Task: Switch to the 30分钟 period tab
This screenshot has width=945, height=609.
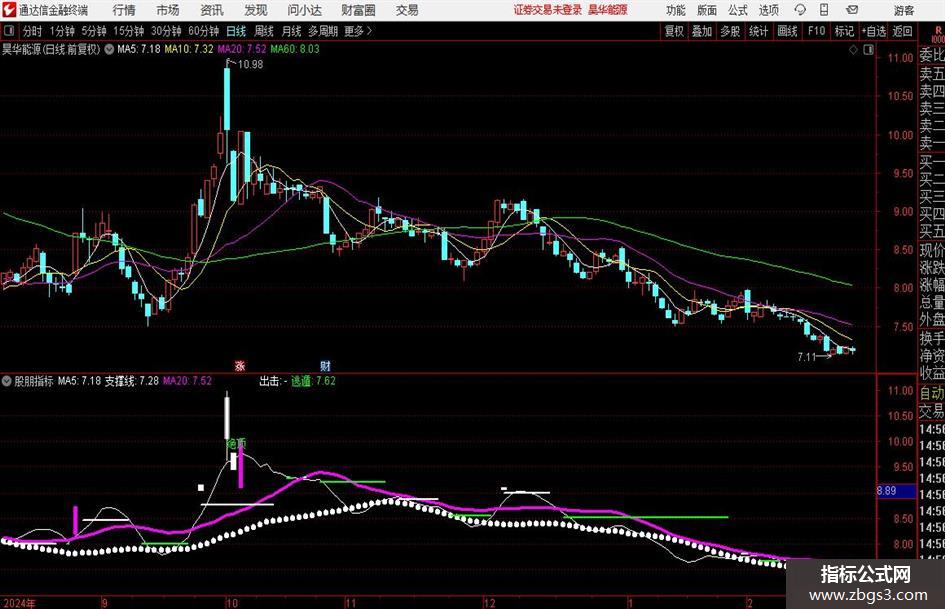Action: 166,31
